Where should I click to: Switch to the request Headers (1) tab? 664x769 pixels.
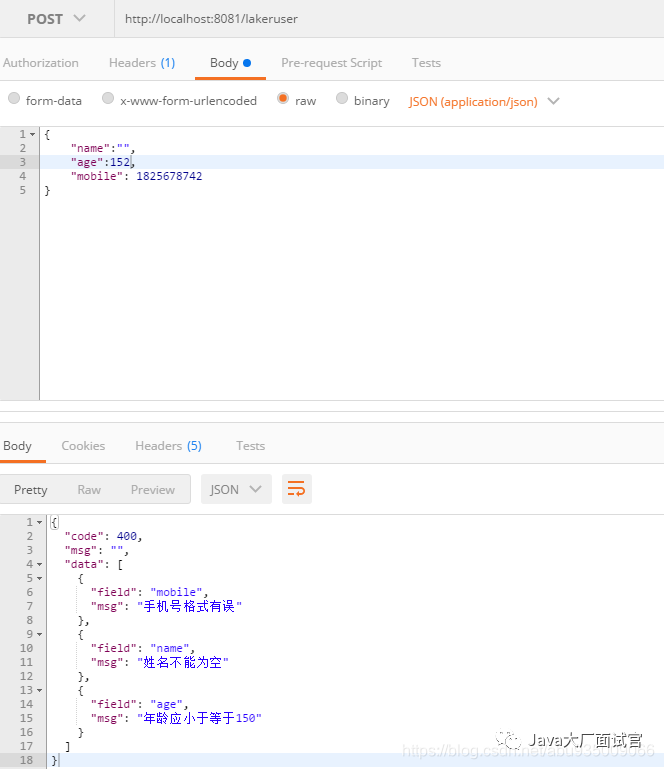tap(142, 63)
